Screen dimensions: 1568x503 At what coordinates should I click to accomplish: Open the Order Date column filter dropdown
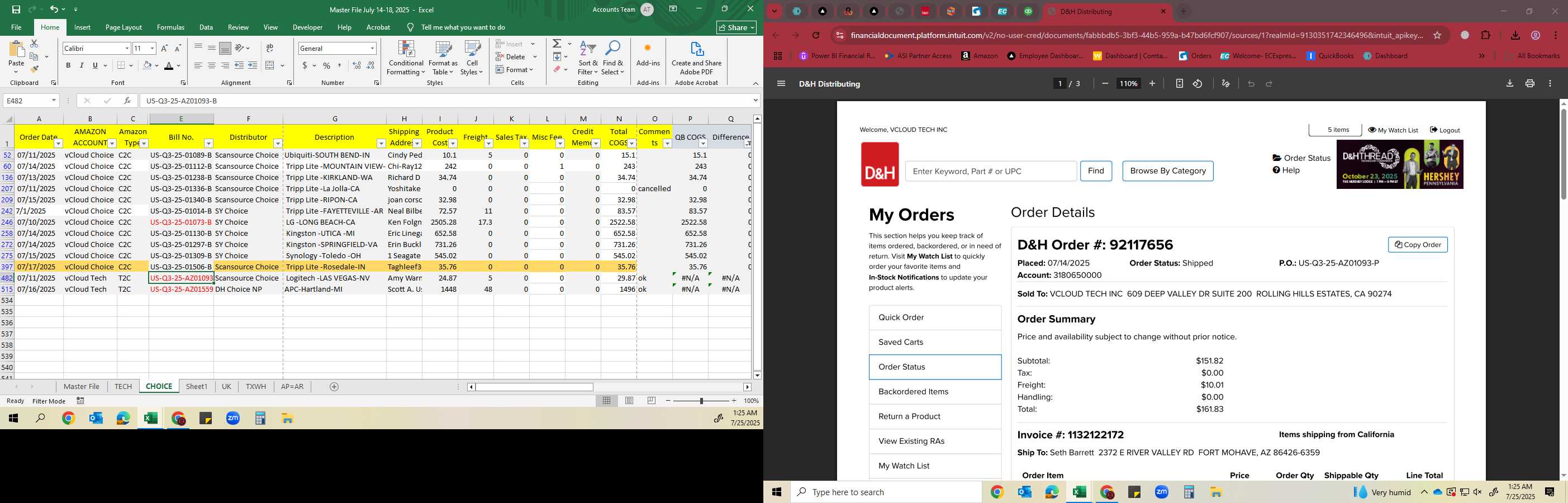59,144
